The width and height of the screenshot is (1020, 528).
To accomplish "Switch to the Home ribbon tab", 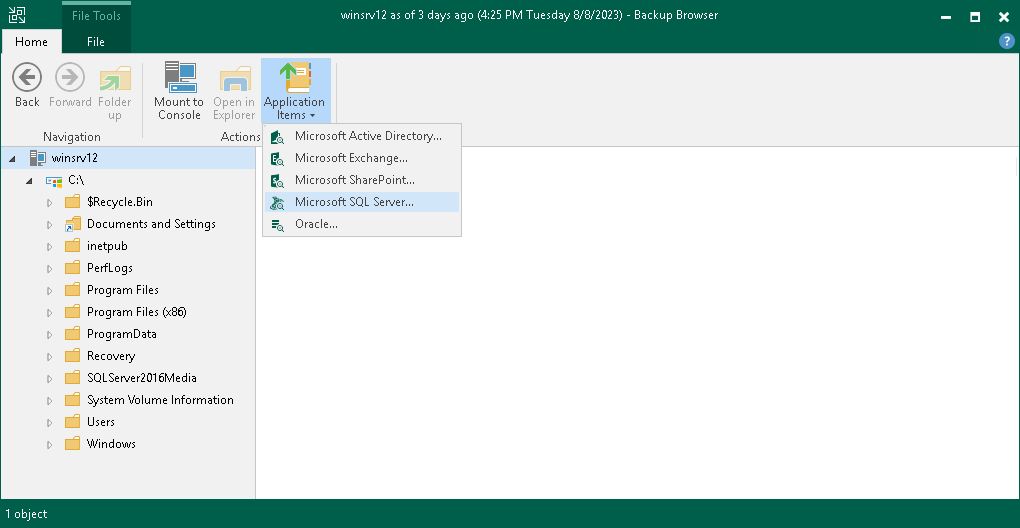I will pyautogui.click(x=31, y=42).
